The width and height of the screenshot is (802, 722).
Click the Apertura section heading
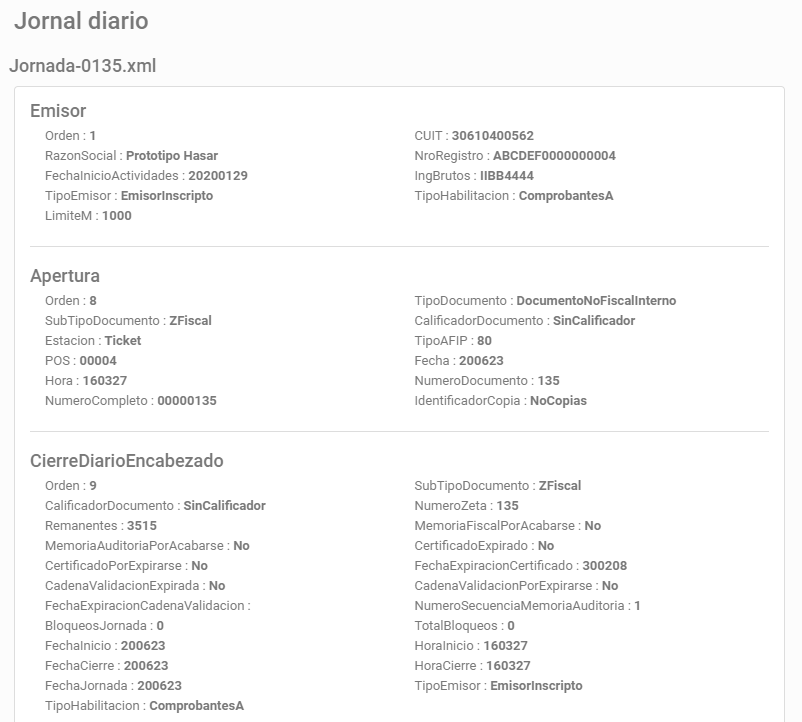[x=65, y=276]
